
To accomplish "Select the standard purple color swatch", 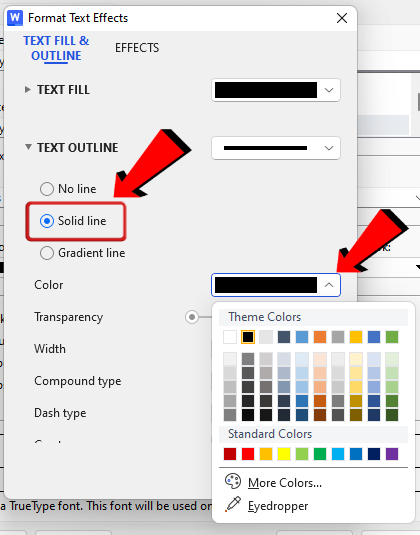I will click(392, 454).
